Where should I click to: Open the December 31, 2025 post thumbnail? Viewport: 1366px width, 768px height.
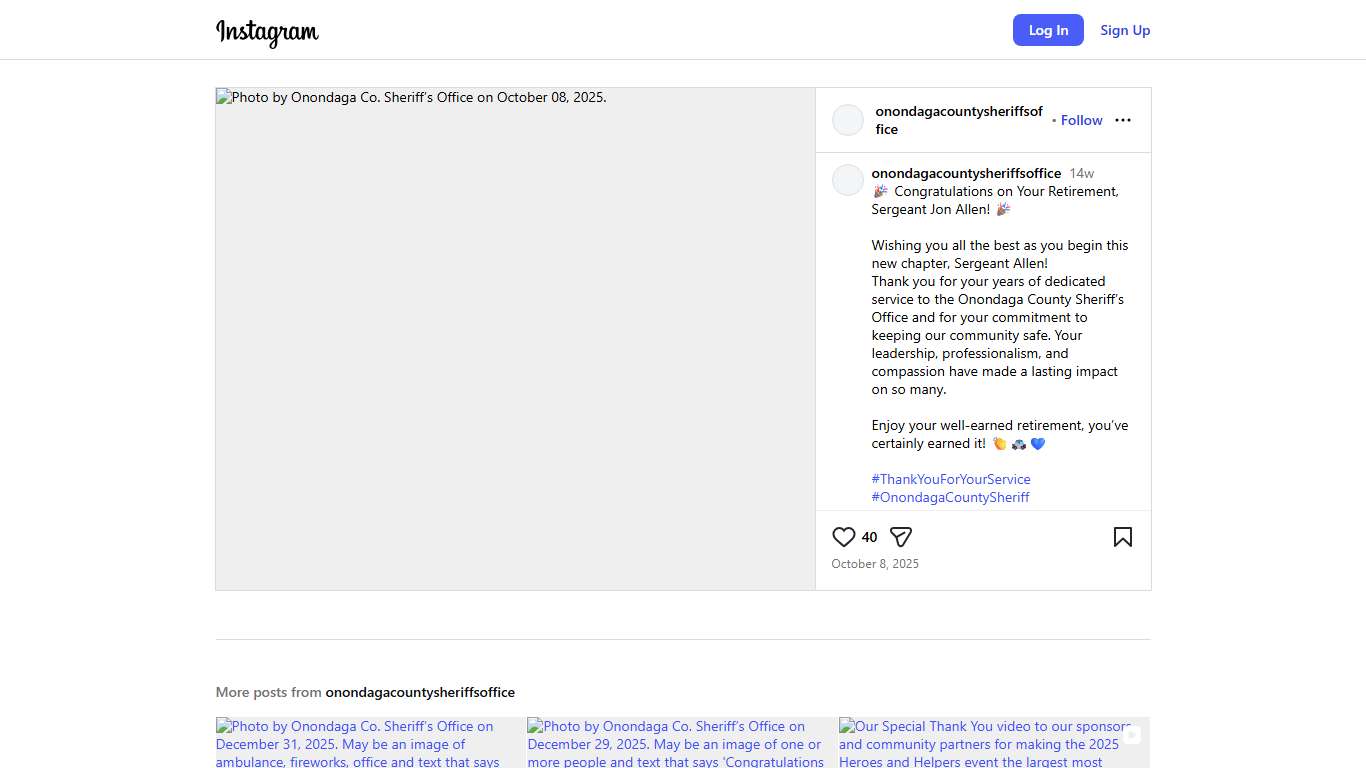(369, 743)
